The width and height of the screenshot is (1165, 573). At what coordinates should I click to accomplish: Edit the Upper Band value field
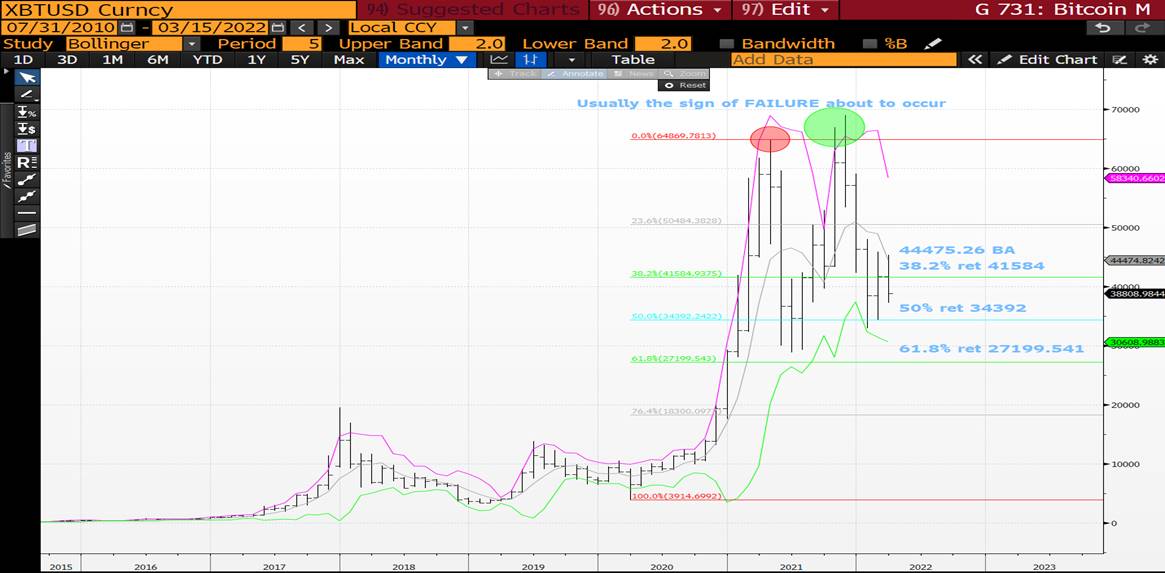tap(478, 44)
